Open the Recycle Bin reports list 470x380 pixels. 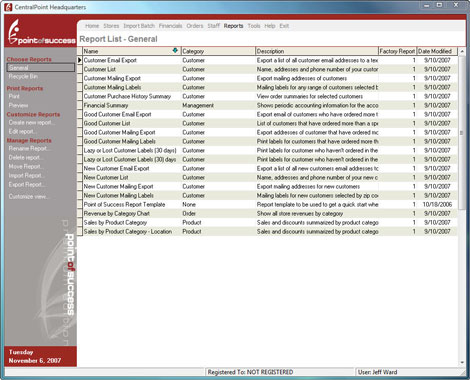pos(23,76)
